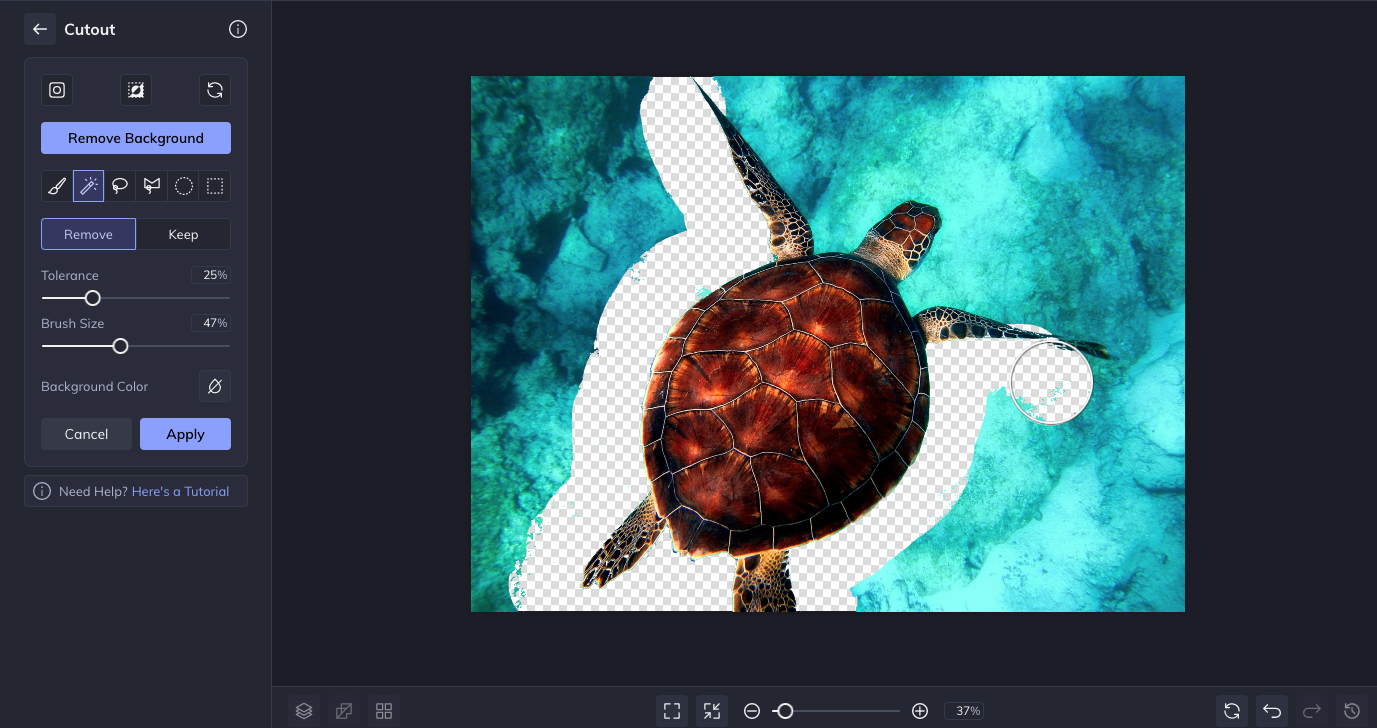Click the Remove Background button

[x=136, y=138]
